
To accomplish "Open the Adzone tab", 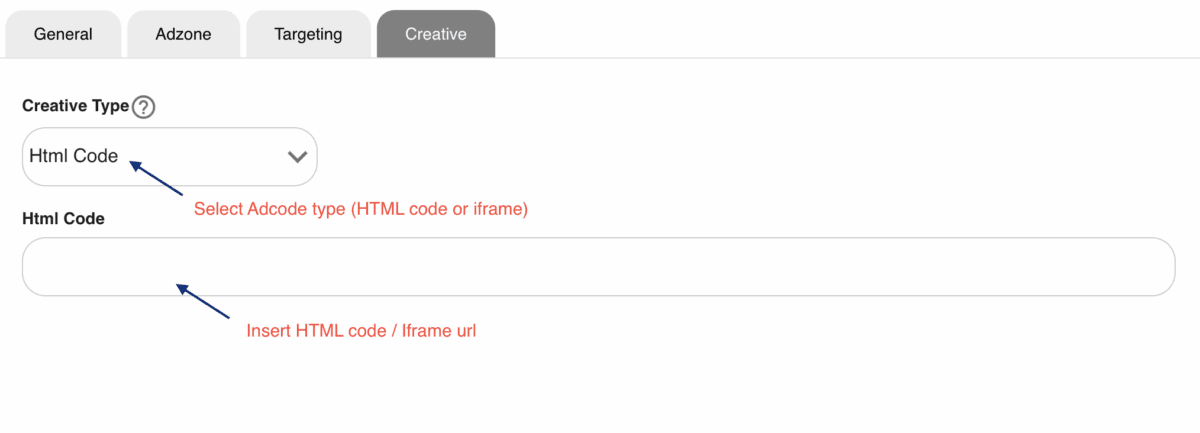I will pos(184,34).
